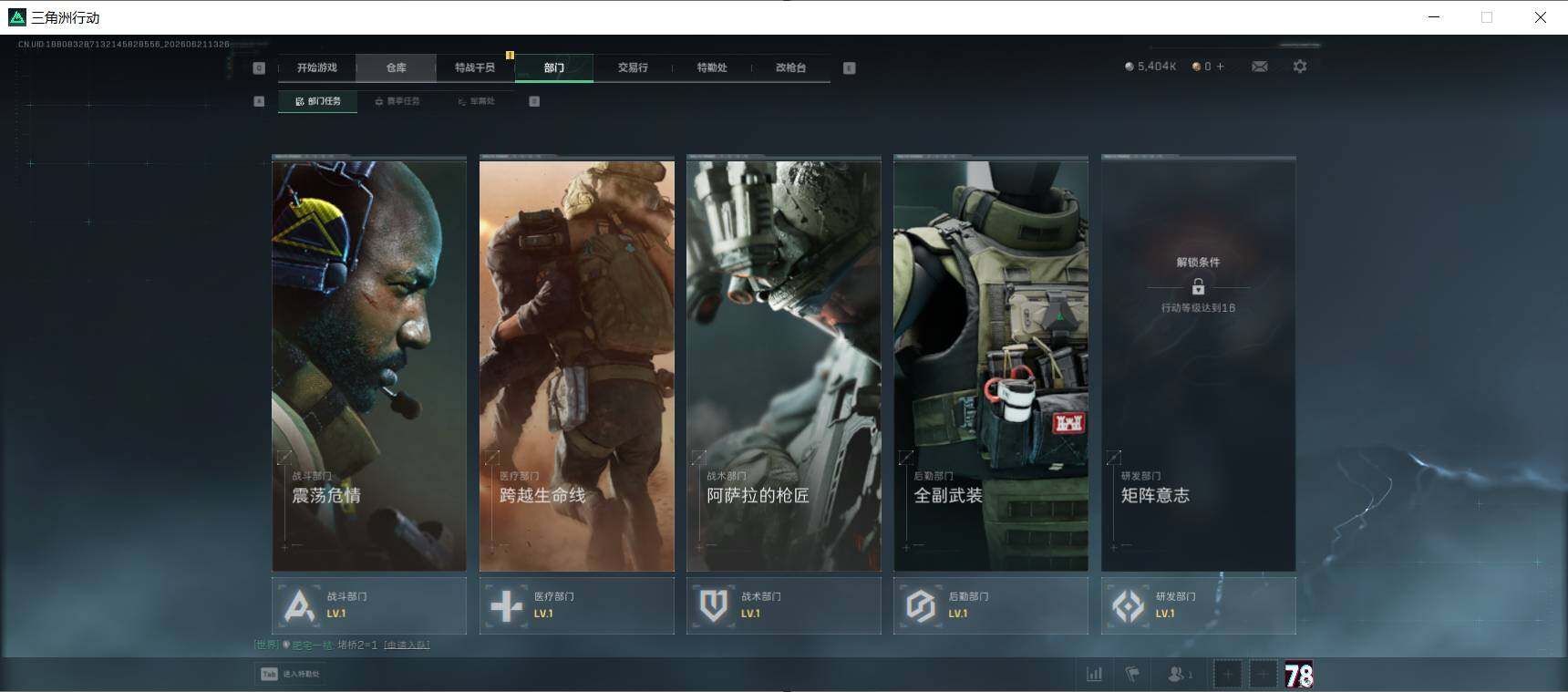The width and height of the screenshot is (1568, 692).
Task: Open the friends list icon
Action: [1177, 674]
